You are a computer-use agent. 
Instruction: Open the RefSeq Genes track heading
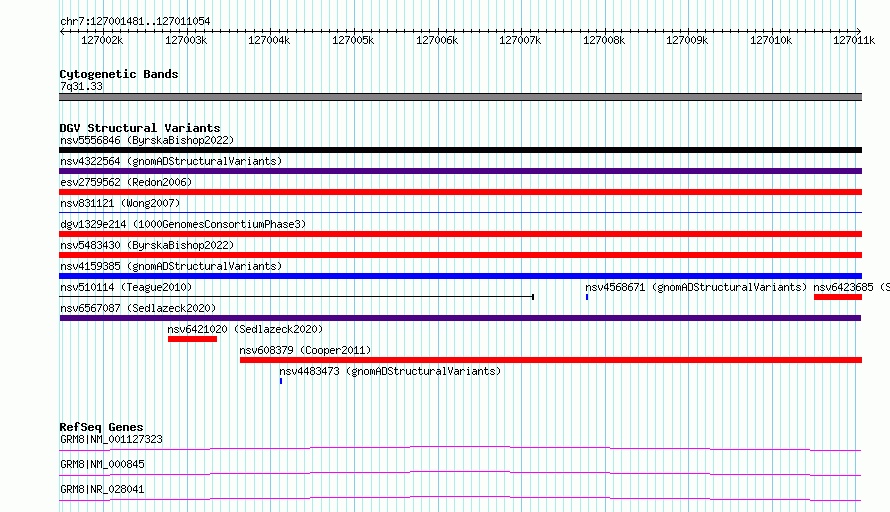101,427
